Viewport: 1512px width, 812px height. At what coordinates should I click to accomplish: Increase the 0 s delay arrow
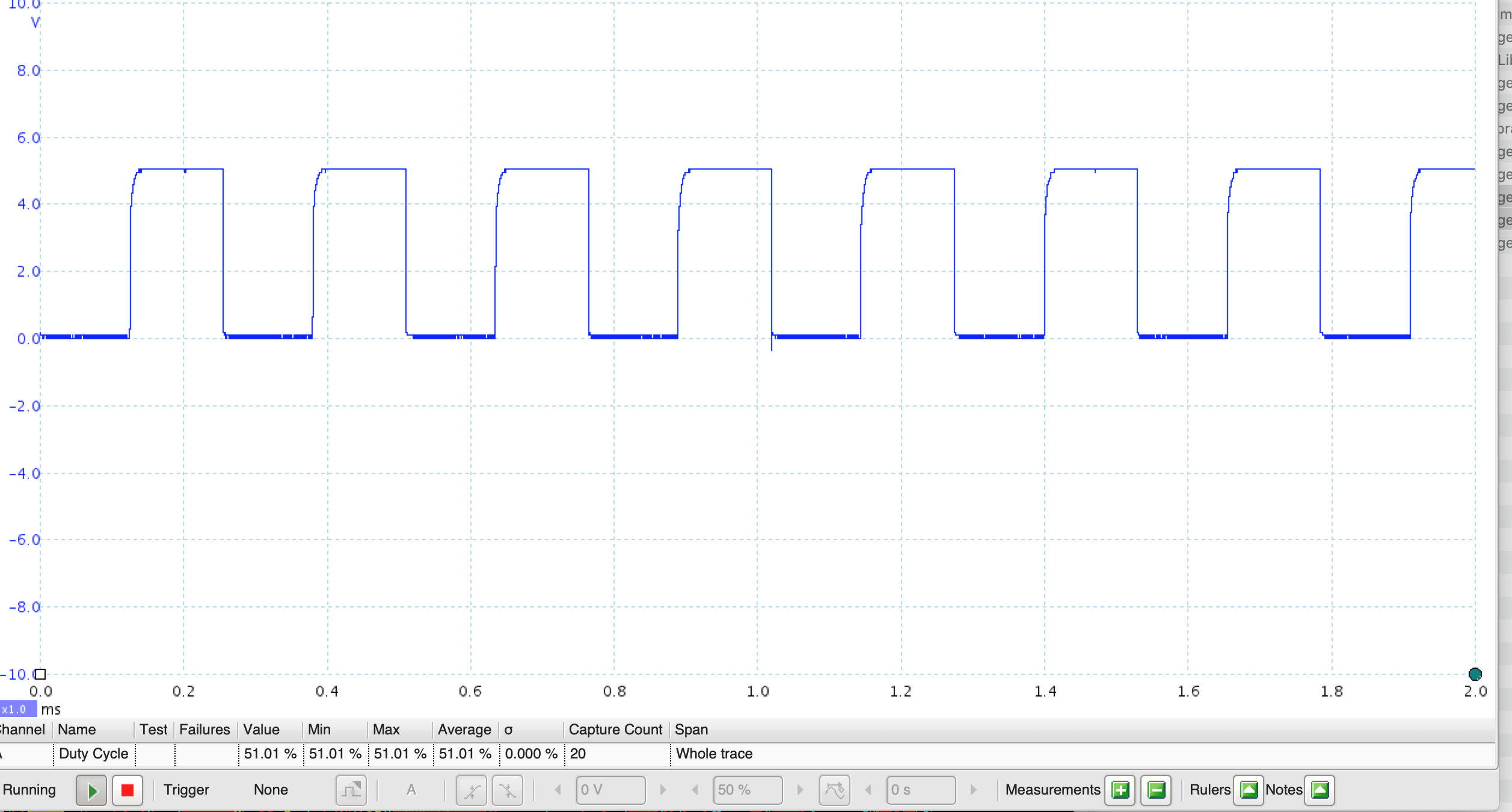(973, 790)
